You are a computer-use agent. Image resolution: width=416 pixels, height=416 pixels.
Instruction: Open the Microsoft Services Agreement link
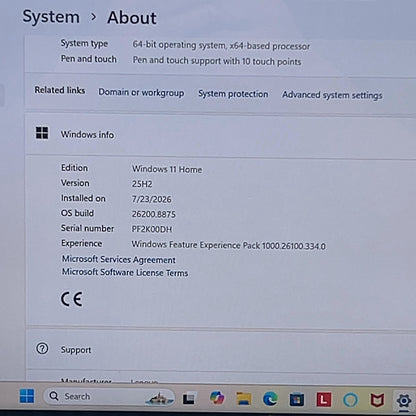[x=119, y=259]
